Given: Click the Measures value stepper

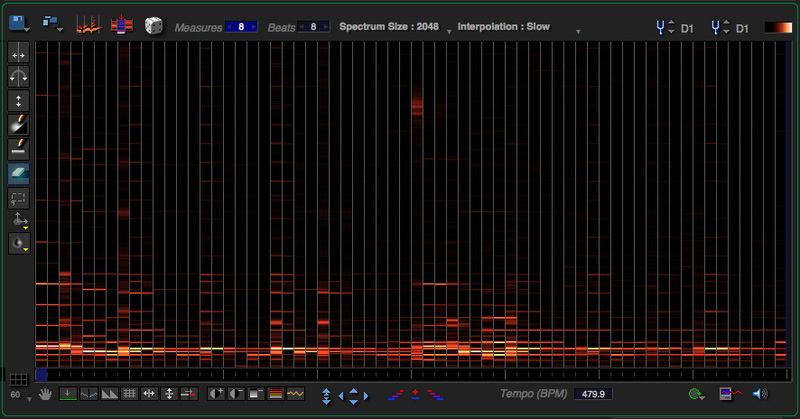Looking at the screenshot, I should click(x=241, y=27).
